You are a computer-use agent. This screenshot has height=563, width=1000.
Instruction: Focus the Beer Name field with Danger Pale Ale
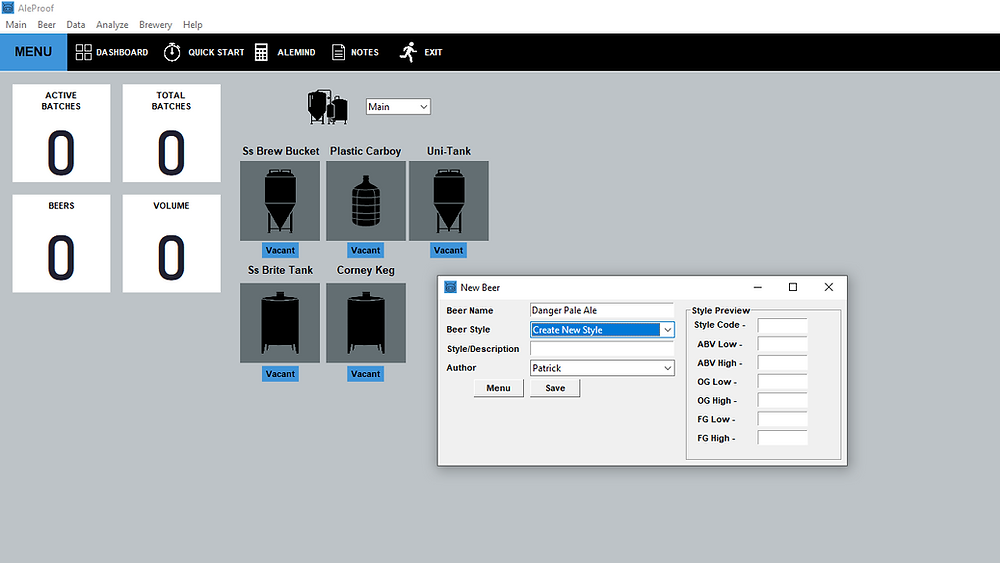602,311
